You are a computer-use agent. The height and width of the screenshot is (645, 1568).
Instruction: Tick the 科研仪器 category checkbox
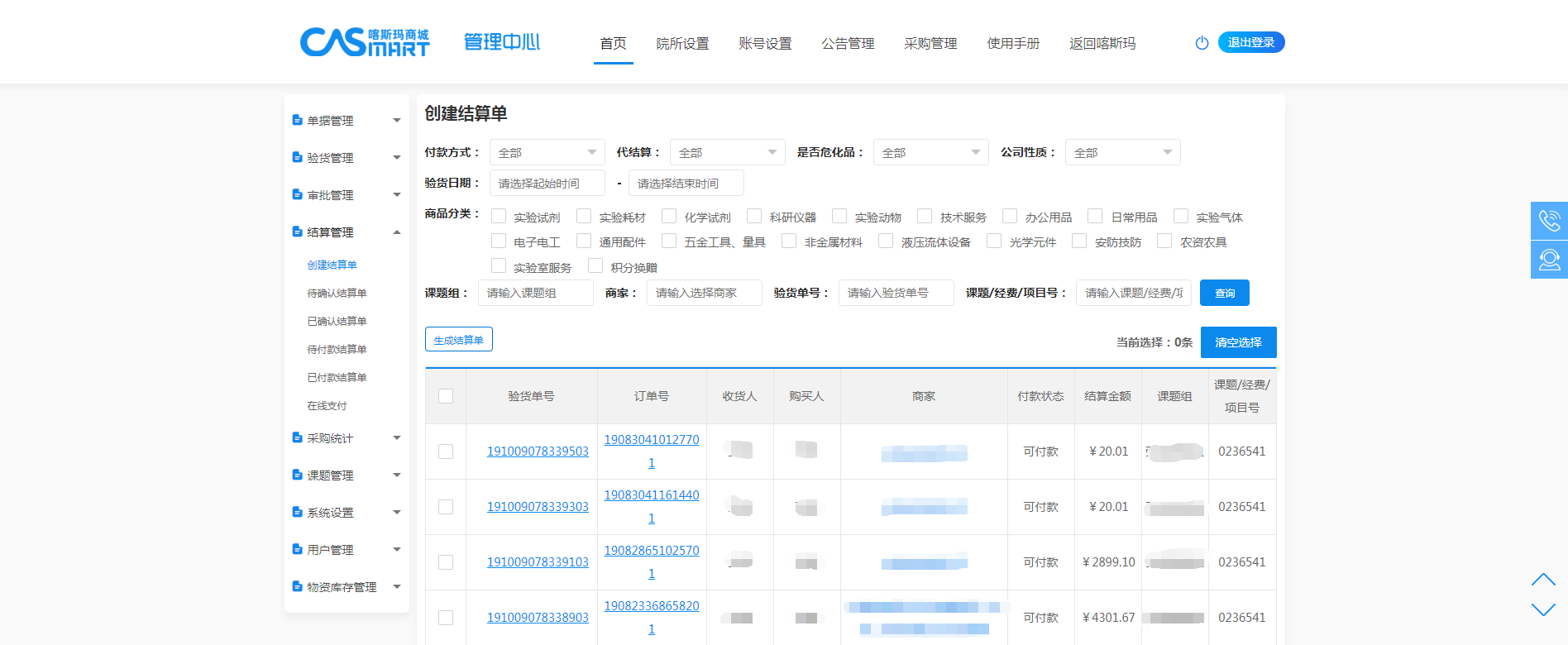click(754, 217)
